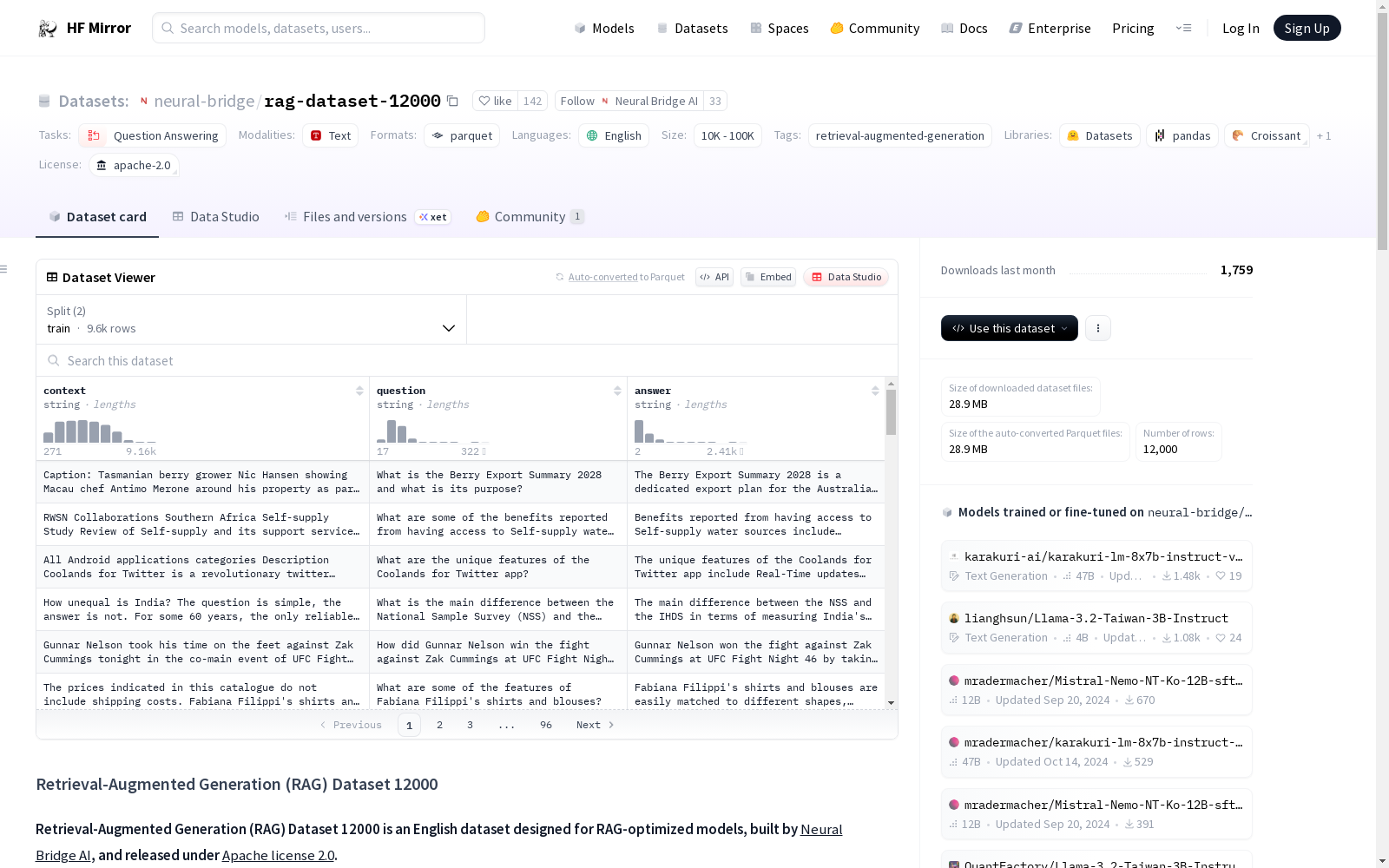
Task: Click the Question Answering task tag
Action: (153, 135)
